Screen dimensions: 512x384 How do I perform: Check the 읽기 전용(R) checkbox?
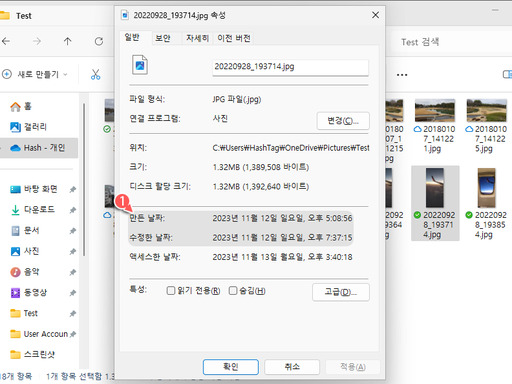point(171,291)
